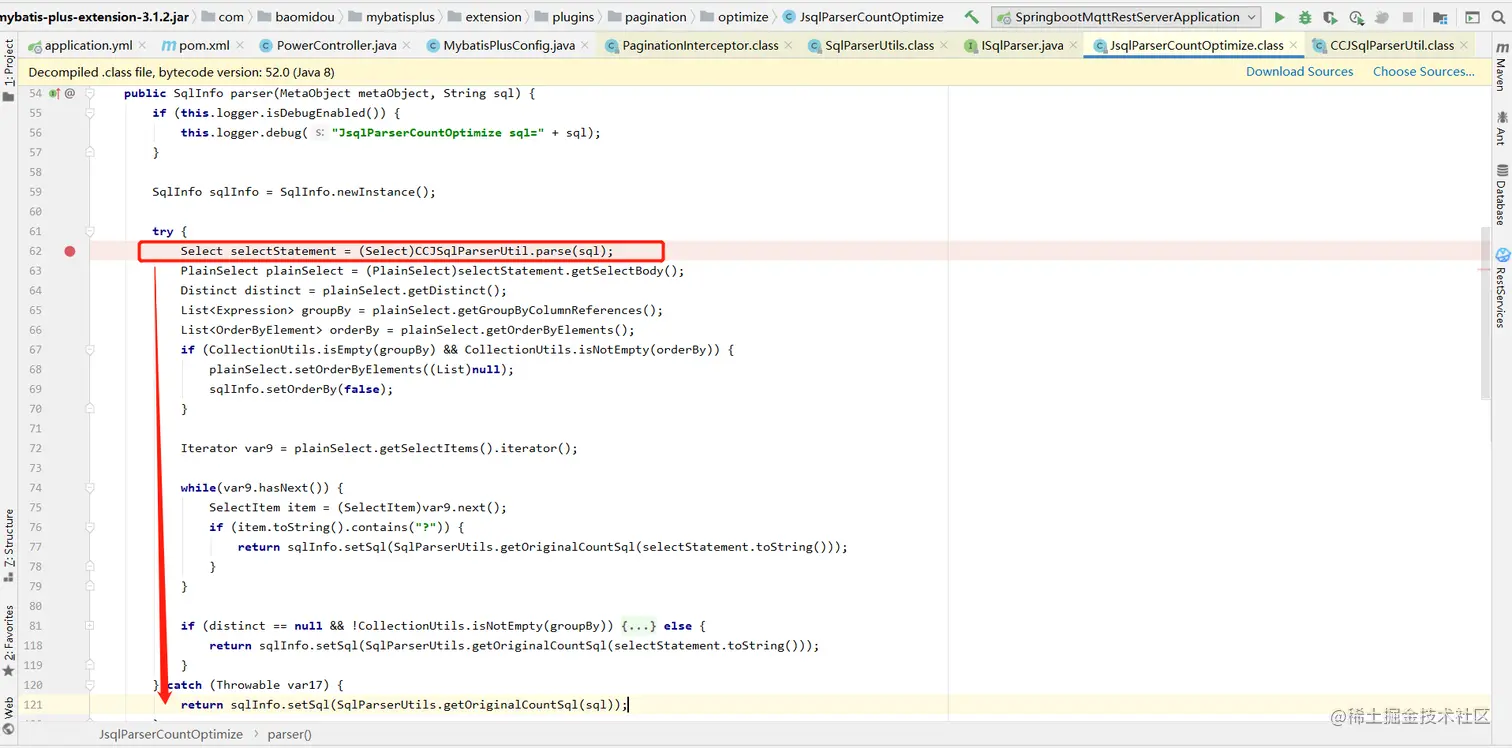Run SpringbootMqttRestServerApplication with green play icon
The width and height of the screenshot is (1512, 748).
[1279, 17]
